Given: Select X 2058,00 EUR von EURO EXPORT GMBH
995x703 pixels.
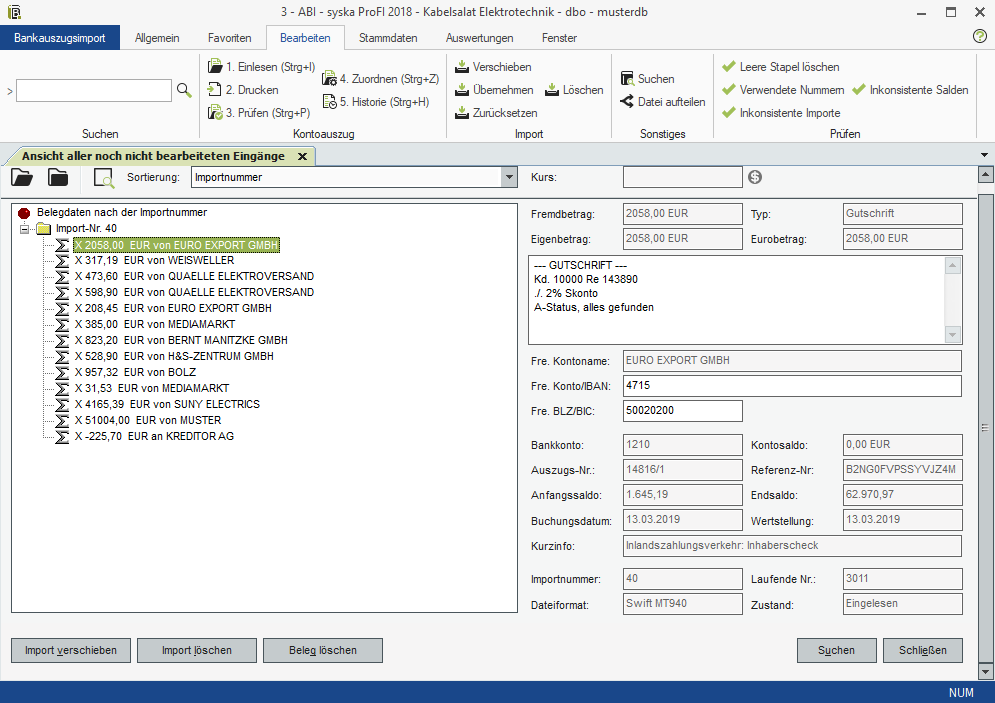Looking at the screenshot, I should click(x=176, y=245).
